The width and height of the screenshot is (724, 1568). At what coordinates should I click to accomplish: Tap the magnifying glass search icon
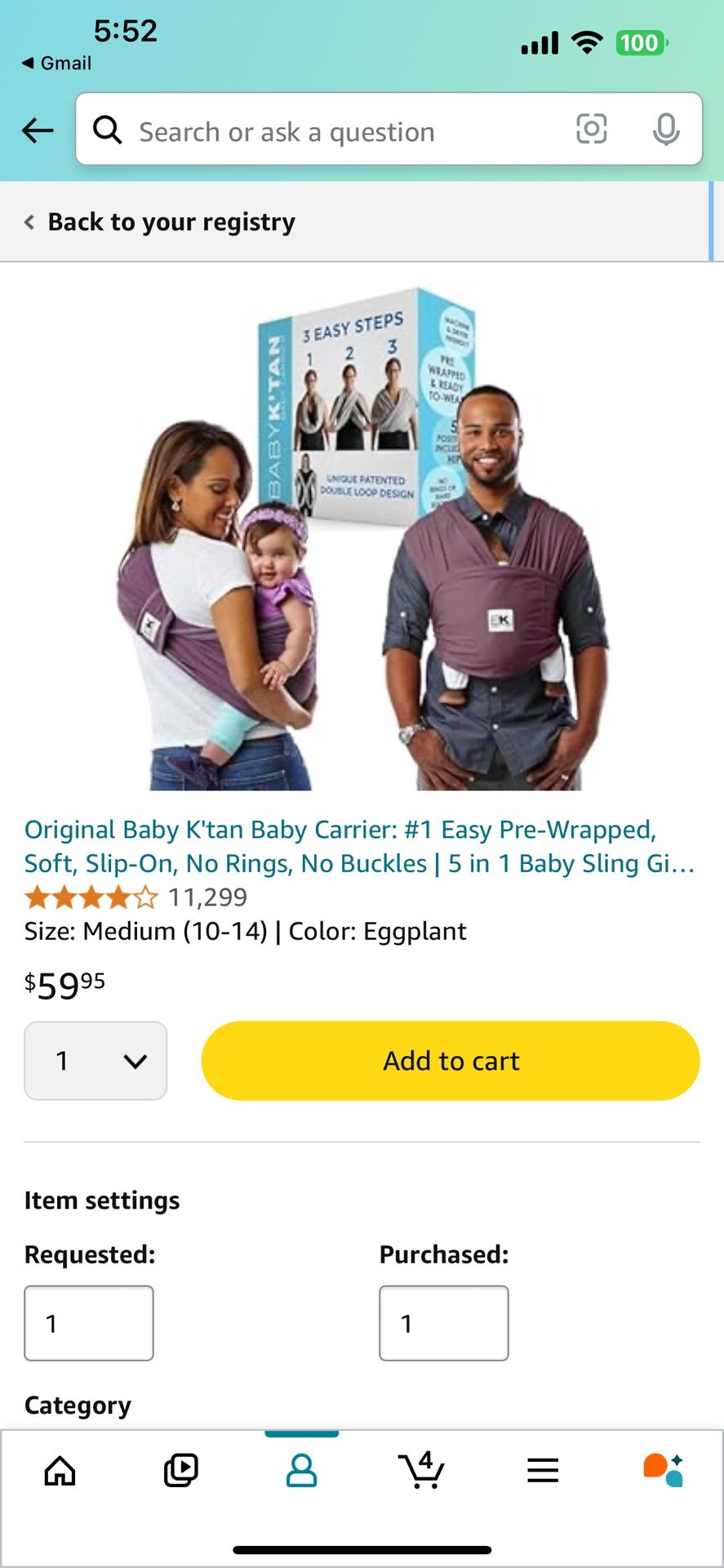point(108,129)
